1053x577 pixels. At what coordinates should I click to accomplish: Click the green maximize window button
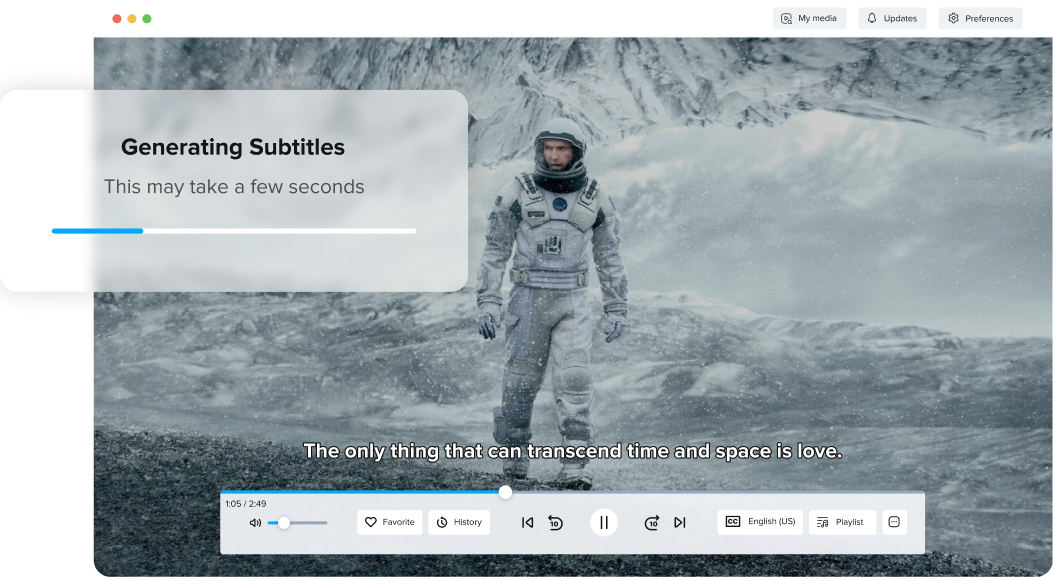[147, 19]
